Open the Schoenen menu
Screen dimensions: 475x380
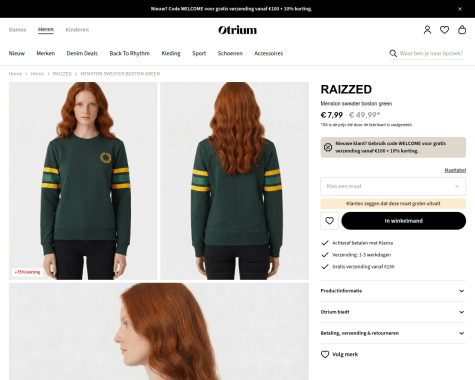pos(230,53)
